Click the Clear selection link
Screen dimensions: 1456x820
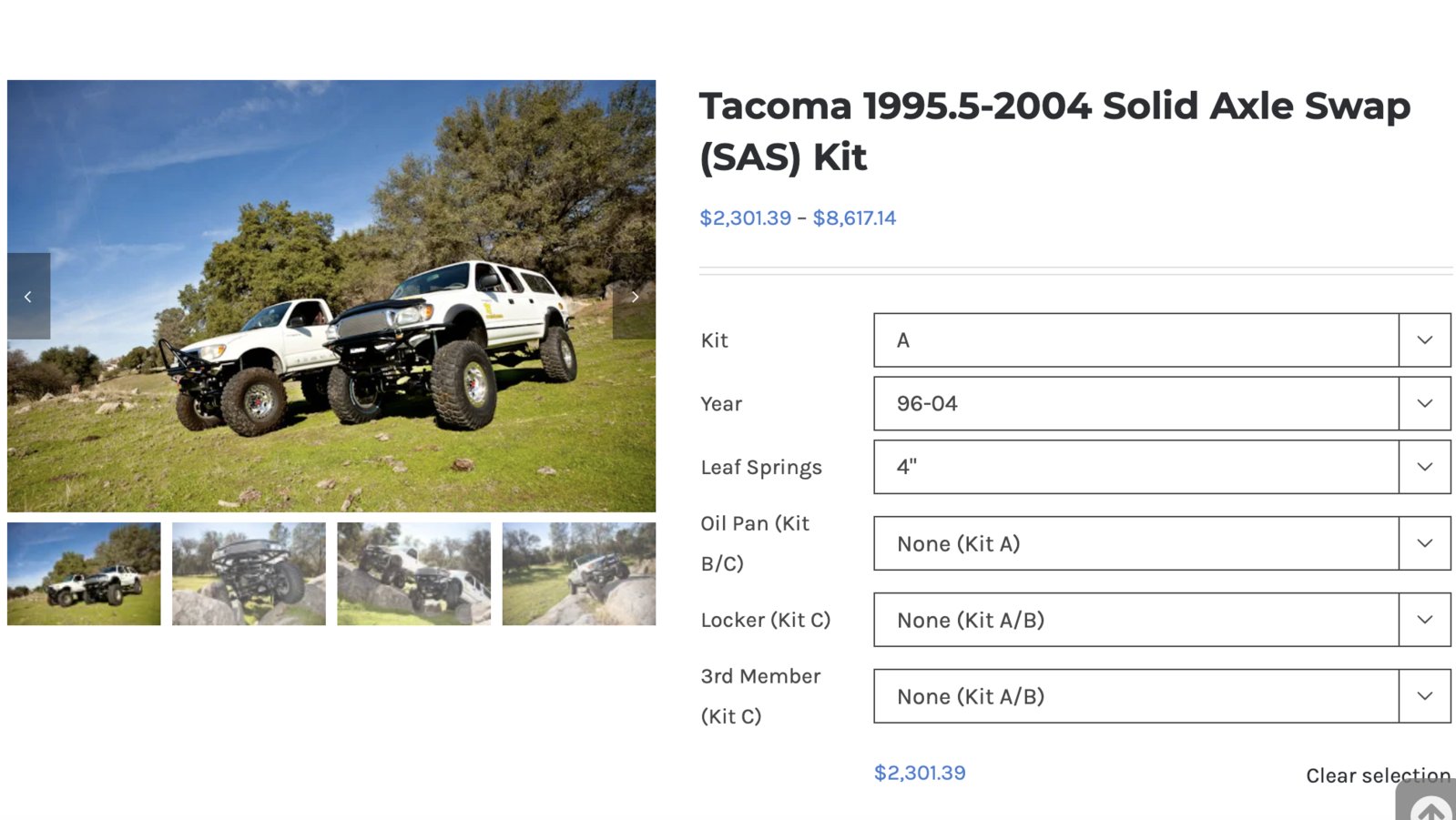1378,775
